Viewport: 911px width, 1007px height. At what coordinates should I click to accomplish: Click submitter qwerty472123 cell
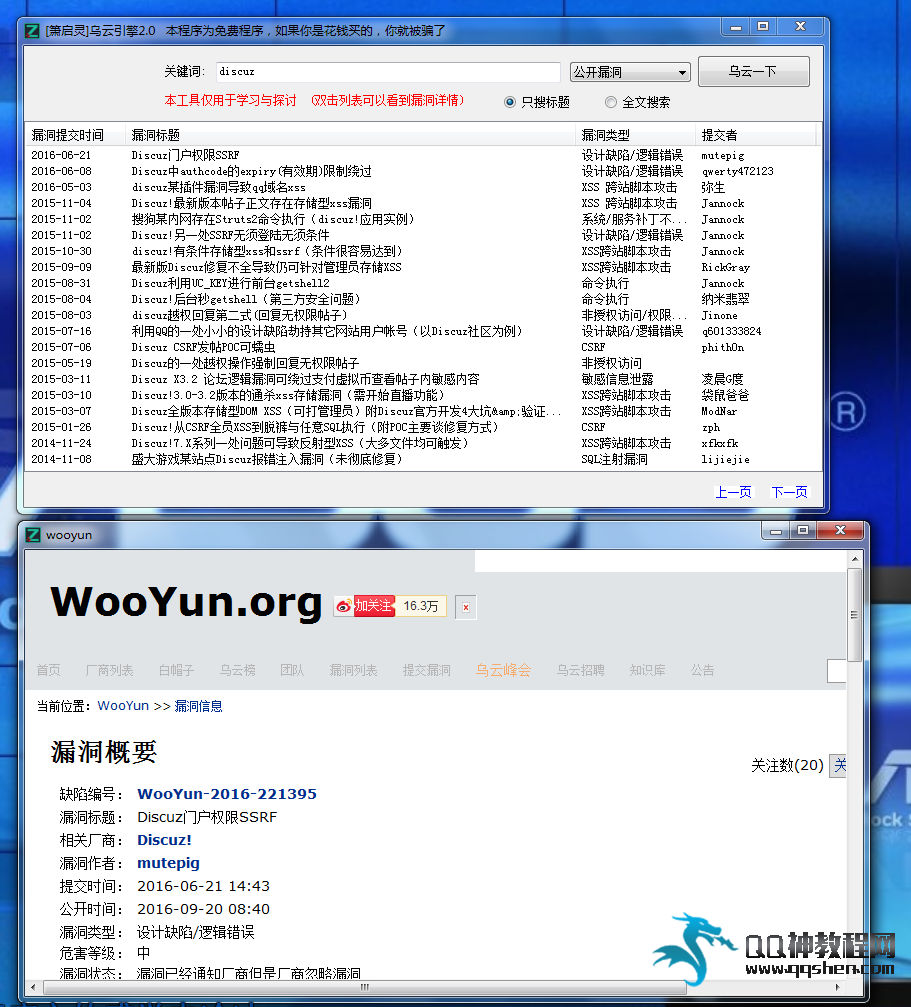(x=737, y=171)
